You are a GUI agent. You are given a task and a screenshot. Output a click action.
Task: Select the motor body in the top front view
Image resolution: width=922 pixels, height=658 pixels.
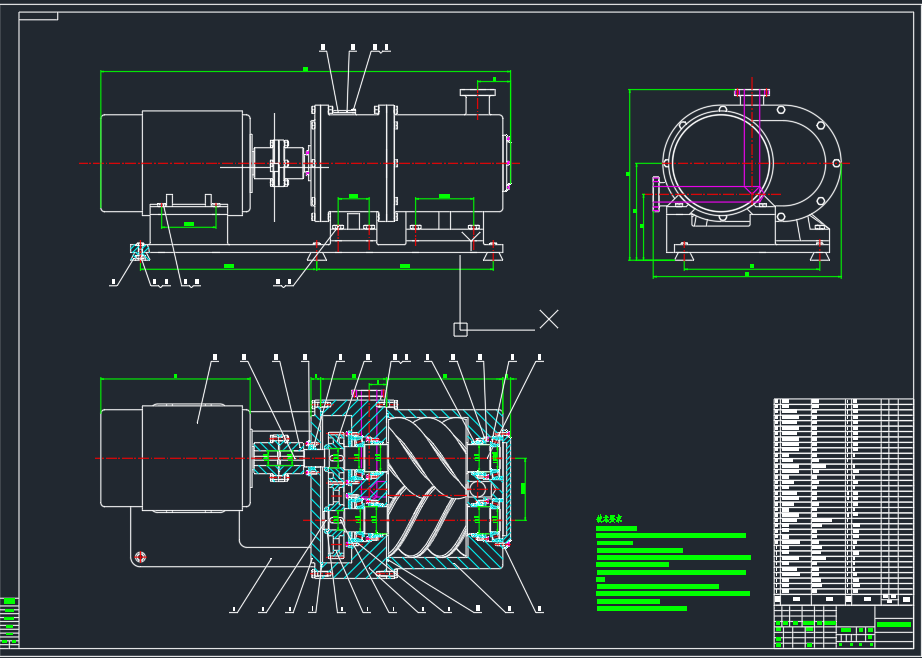[x=176, y=162]
